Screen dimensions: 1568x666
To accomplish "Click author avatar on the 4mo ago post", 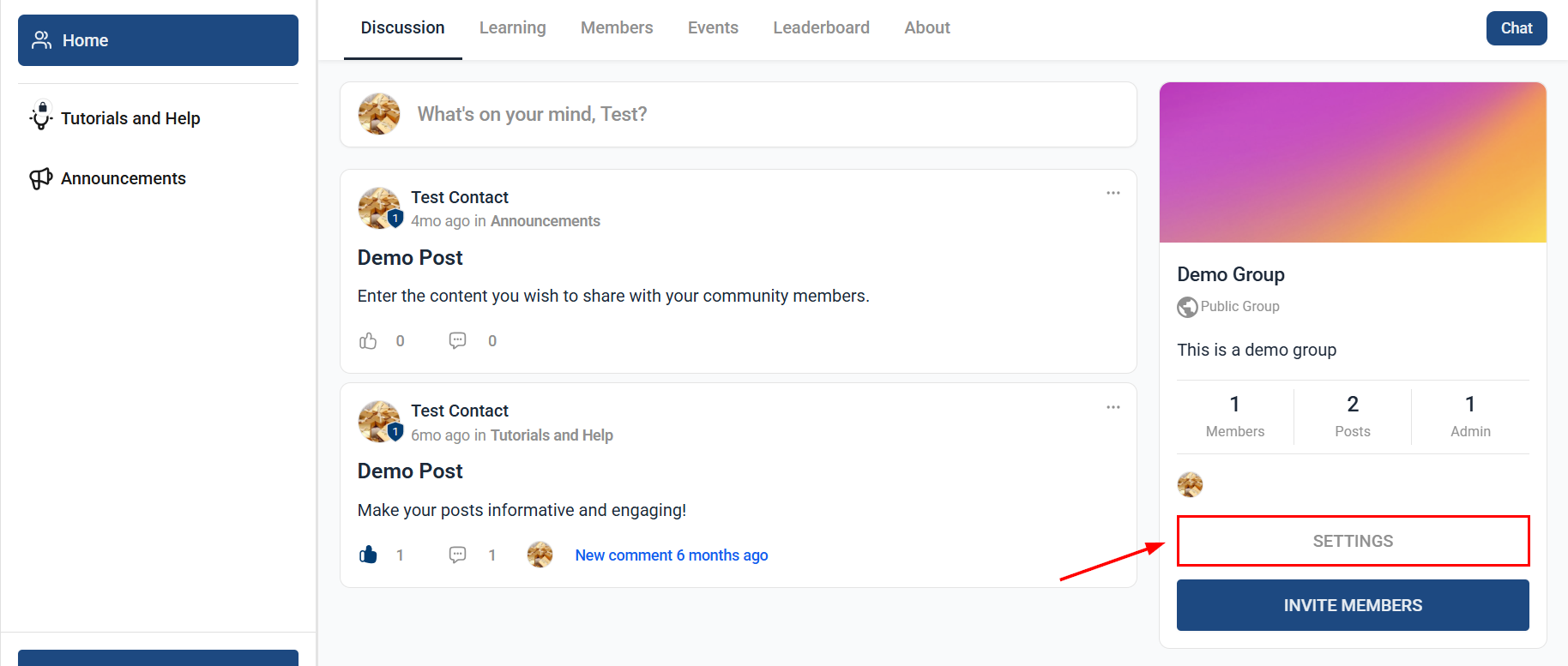I will click(x=379, y=208).
